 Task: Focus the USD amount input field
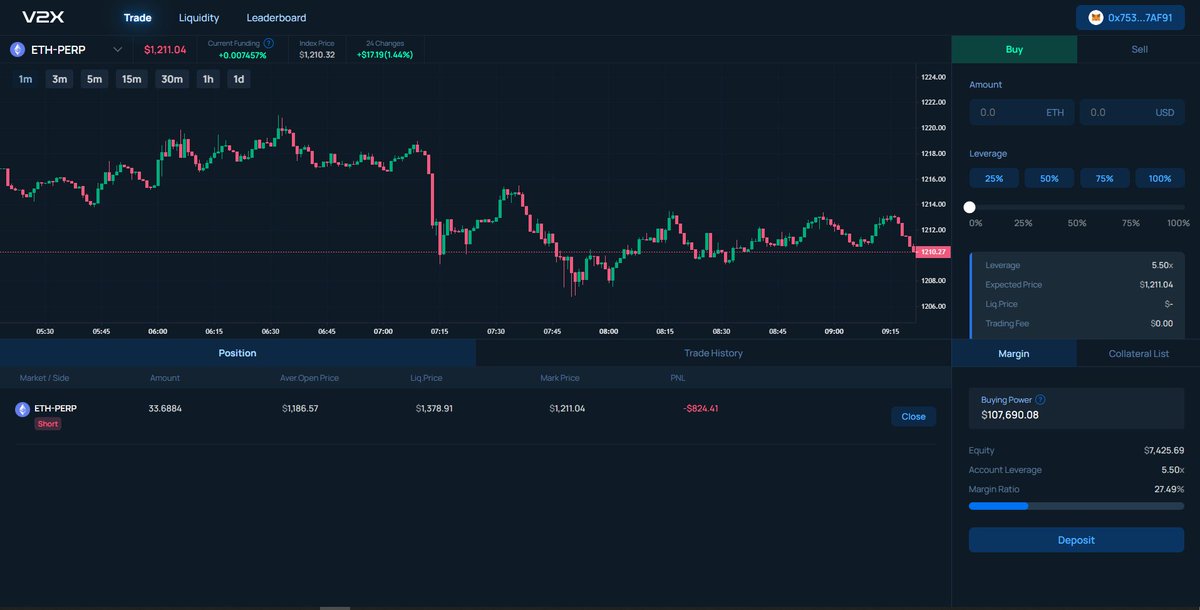click(1132, 112)
